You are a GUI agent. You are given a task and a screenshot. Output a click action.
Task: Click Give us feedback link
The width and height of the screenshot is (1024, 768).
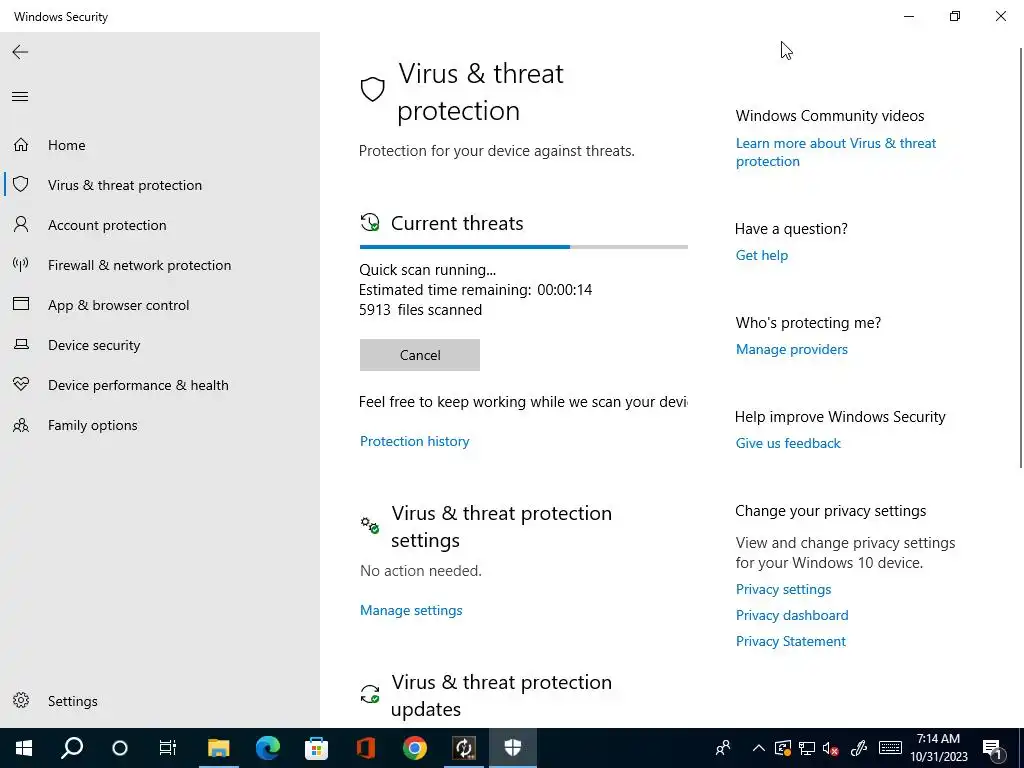[x=788, y=443]
